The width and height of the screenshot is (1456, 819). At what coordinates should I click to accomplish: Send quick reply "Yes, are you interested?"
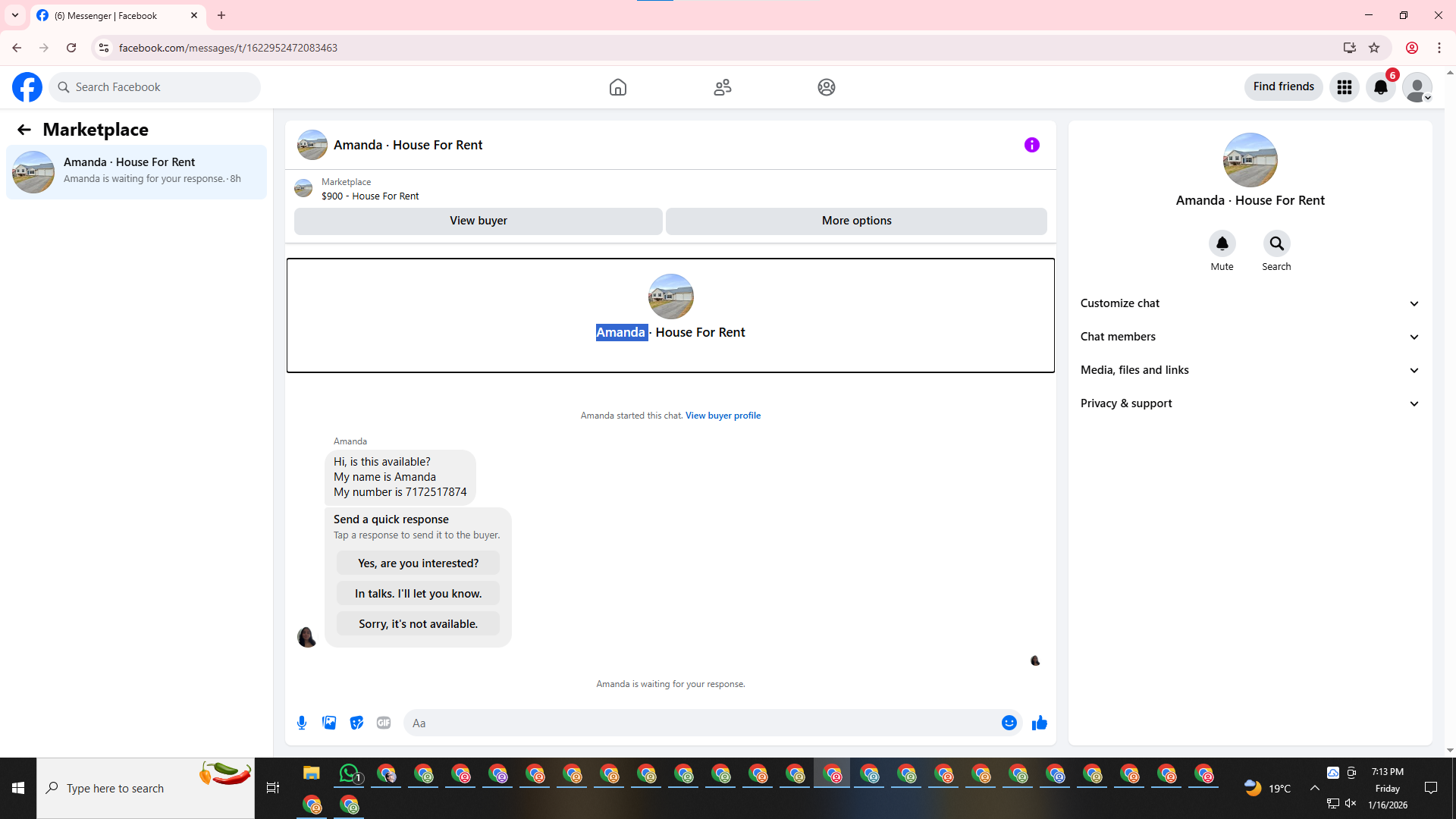418,563
